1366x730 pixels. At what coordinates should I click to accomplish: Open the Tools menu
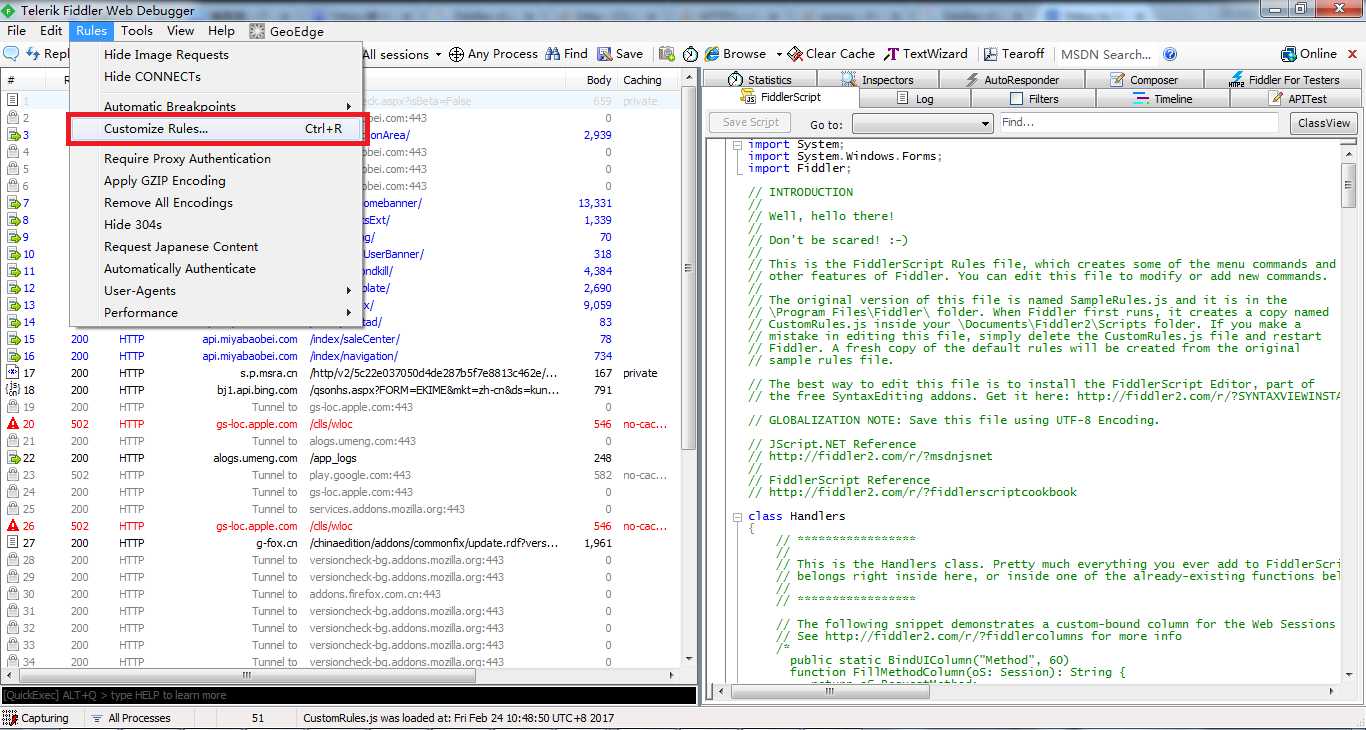tap(137, 31)
